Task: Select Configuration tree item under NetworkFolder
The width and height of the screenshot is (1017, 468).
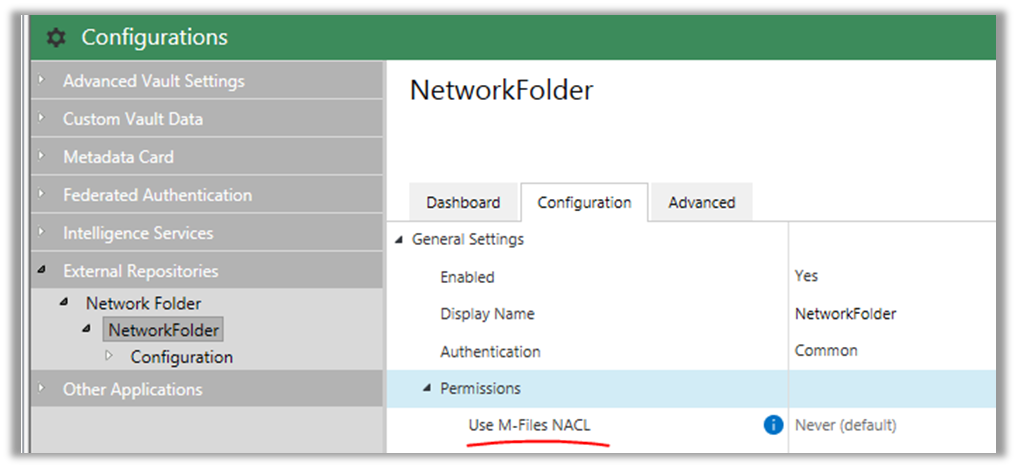Action: tap(182, 357)
